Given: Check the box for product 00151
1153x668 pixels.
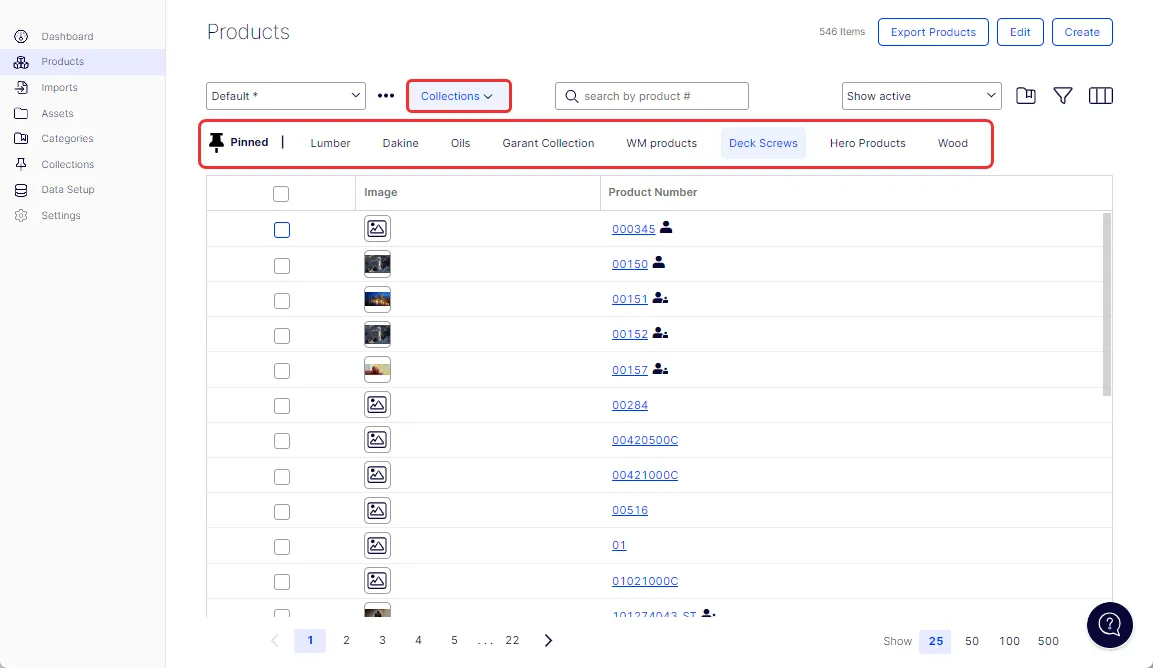Looking at the screenshot, I should click(x=282, y=301).
